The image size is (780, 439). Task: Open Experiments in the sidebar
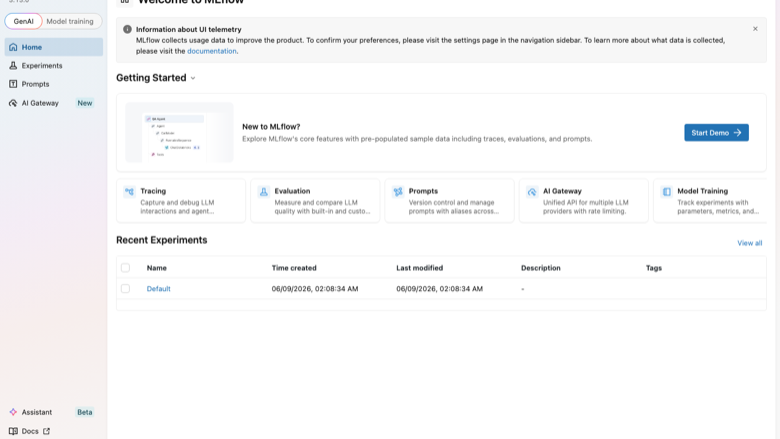point(54,66)
